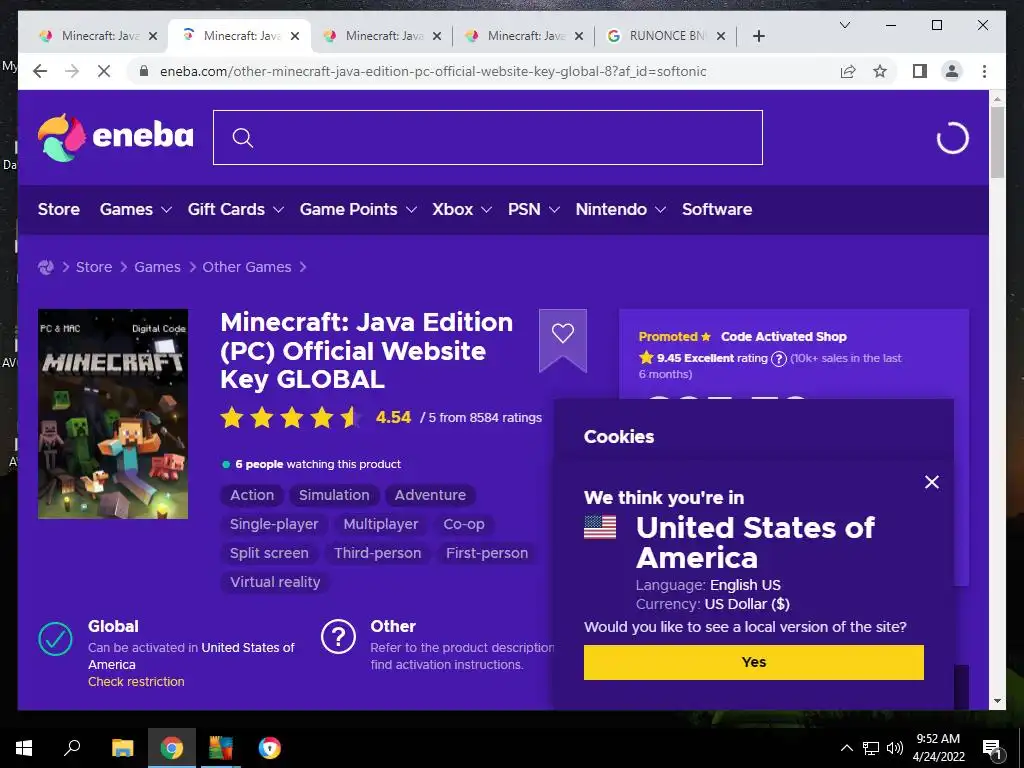
Task: Open the Software nav item
Action: [x=717, y=210]
